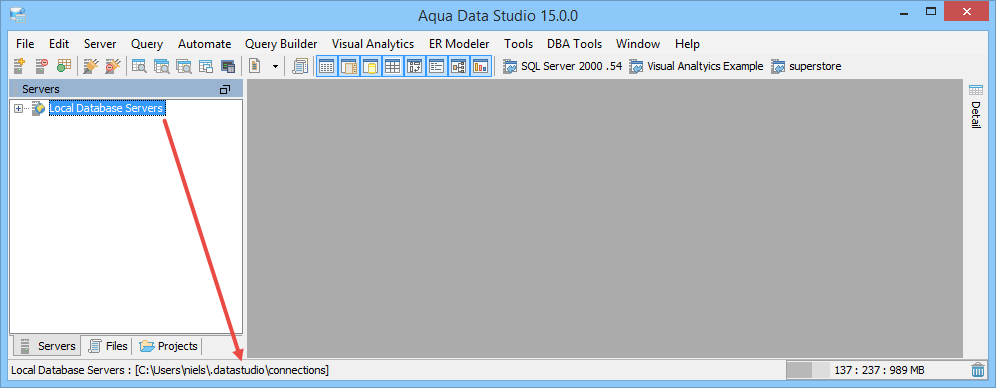The width and height of the screenshot is (996, 388).
Task: Open the Tools menu
Action: point(519,44)
